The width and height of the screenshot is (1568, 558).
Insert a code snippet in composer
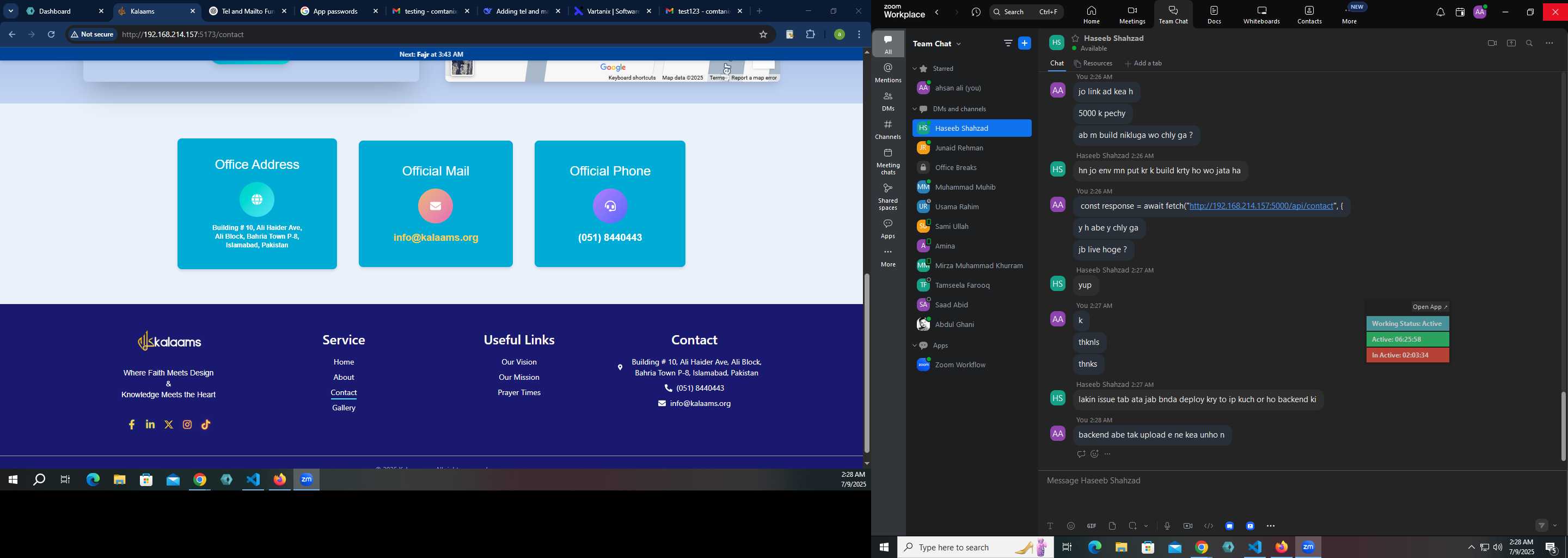pyautogui.click(x=1209, y=526)
